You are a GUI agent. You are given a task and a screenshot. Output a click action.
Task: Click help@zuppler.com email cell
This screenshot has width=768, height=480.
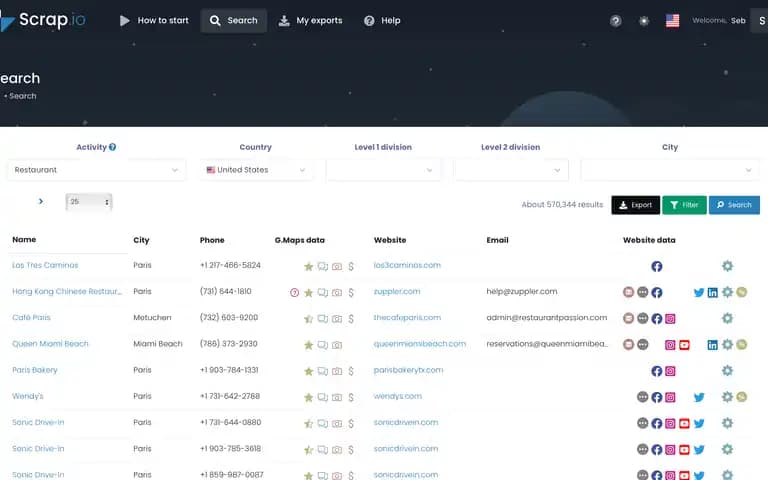522,291
